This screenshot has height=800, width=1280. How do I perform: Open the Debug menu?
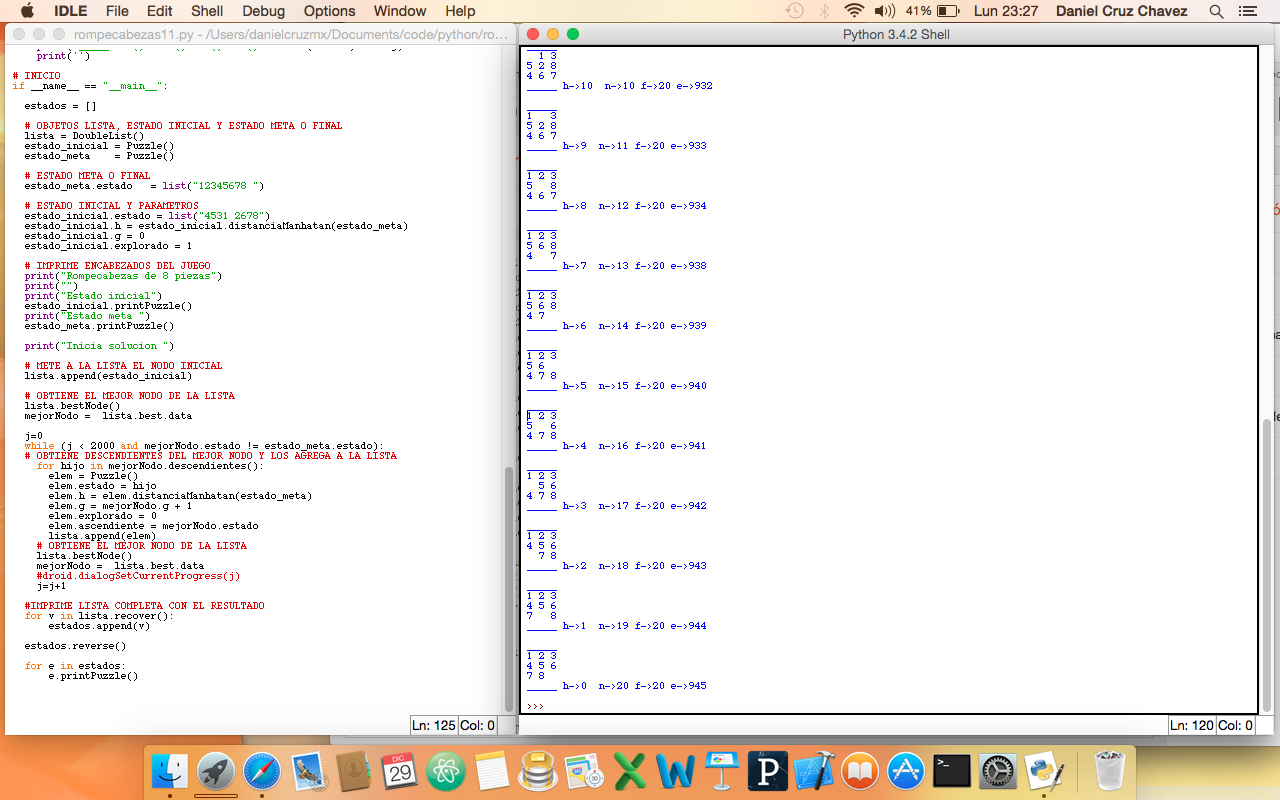(263, 11)
